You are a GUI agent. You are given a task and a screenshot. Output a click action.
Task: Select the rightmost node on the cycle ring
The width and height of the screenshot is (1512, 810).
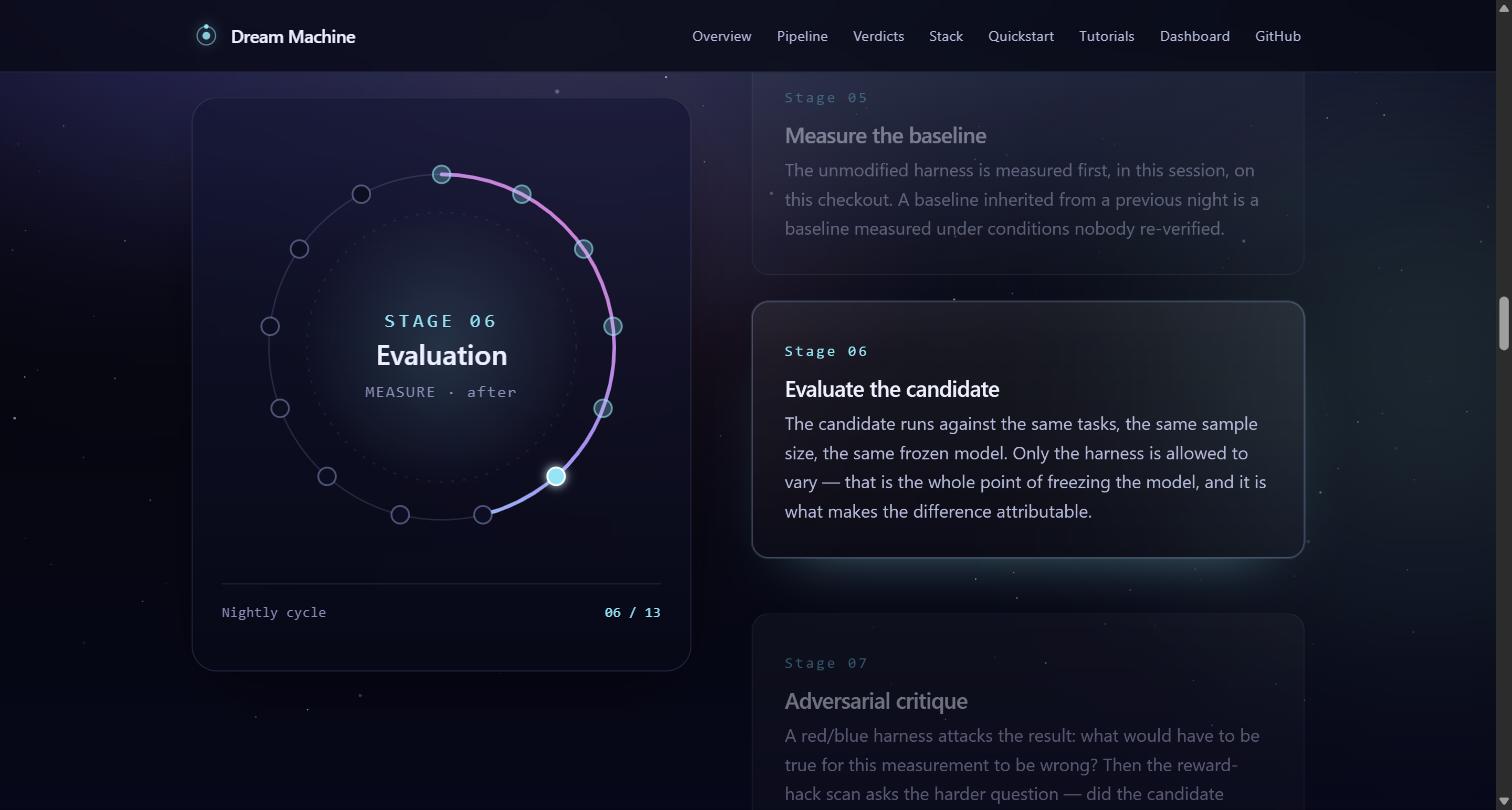pos(613,326)
